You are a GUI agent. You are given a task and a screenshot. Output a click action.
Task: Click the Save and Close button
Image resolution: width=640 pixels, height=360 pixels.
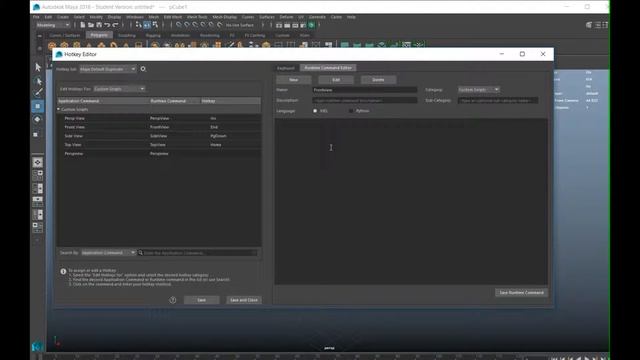point(244,300)
